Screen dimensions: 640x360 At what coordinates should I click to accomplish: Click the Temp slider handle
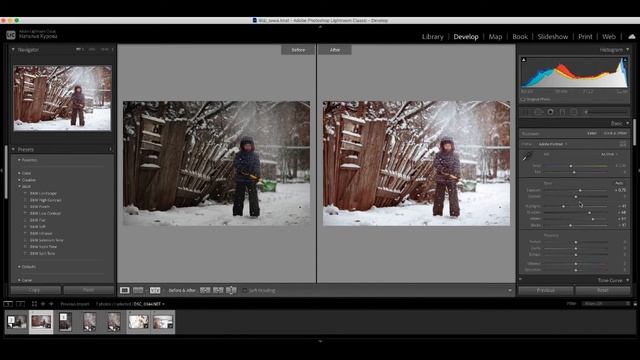point(571,166)
